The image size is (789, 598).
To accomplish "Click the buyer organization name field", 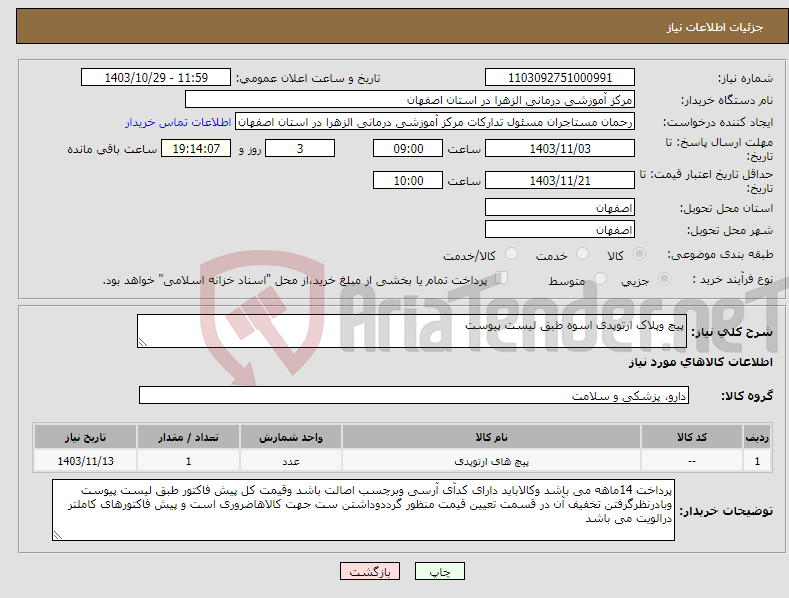I will point(410,100).
